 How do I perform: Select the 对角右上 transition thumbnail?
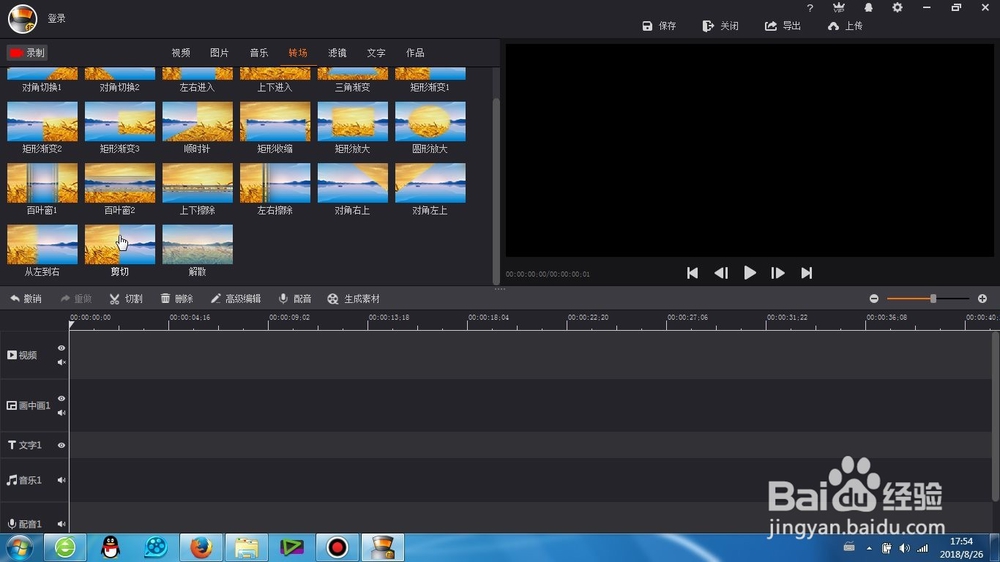pyautogui.click(x=353, y=182)
